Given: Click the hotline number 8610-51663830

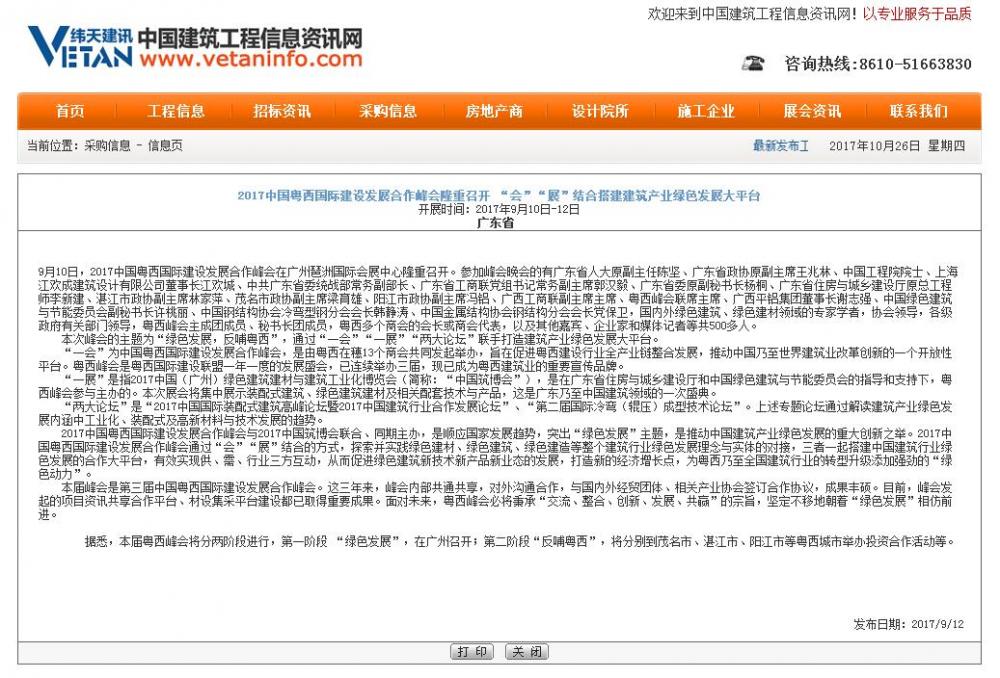Looking at the screenshot, I should point(912,64).
